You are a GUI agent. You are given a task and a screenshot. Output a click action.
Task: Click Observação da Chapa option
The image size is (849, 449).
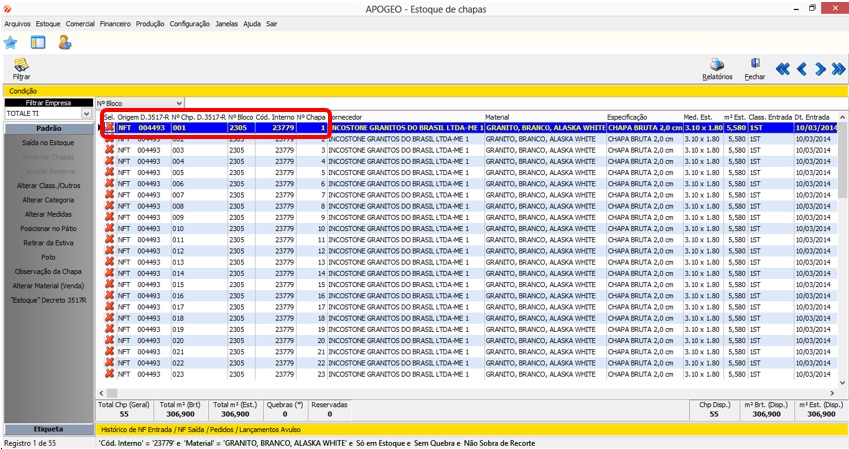[48, 271]
